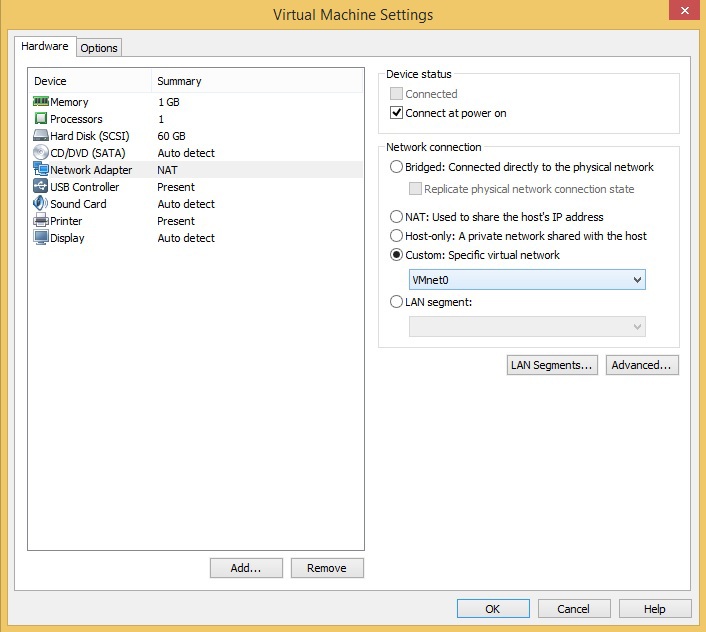Uncheck Connect at power on
706x632 pixels.
(x=397, y=113)
